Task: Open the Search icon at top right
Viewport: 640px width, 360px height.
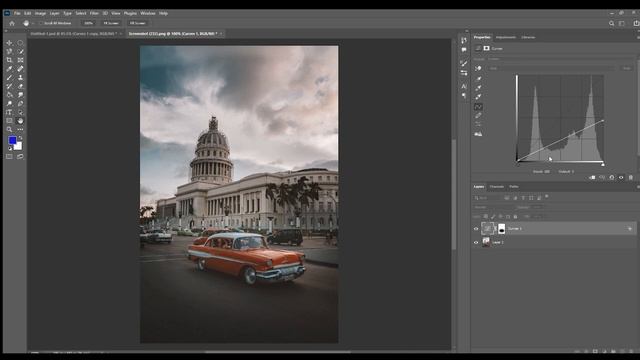Action: pyautogui.click(x=611, y=24)
